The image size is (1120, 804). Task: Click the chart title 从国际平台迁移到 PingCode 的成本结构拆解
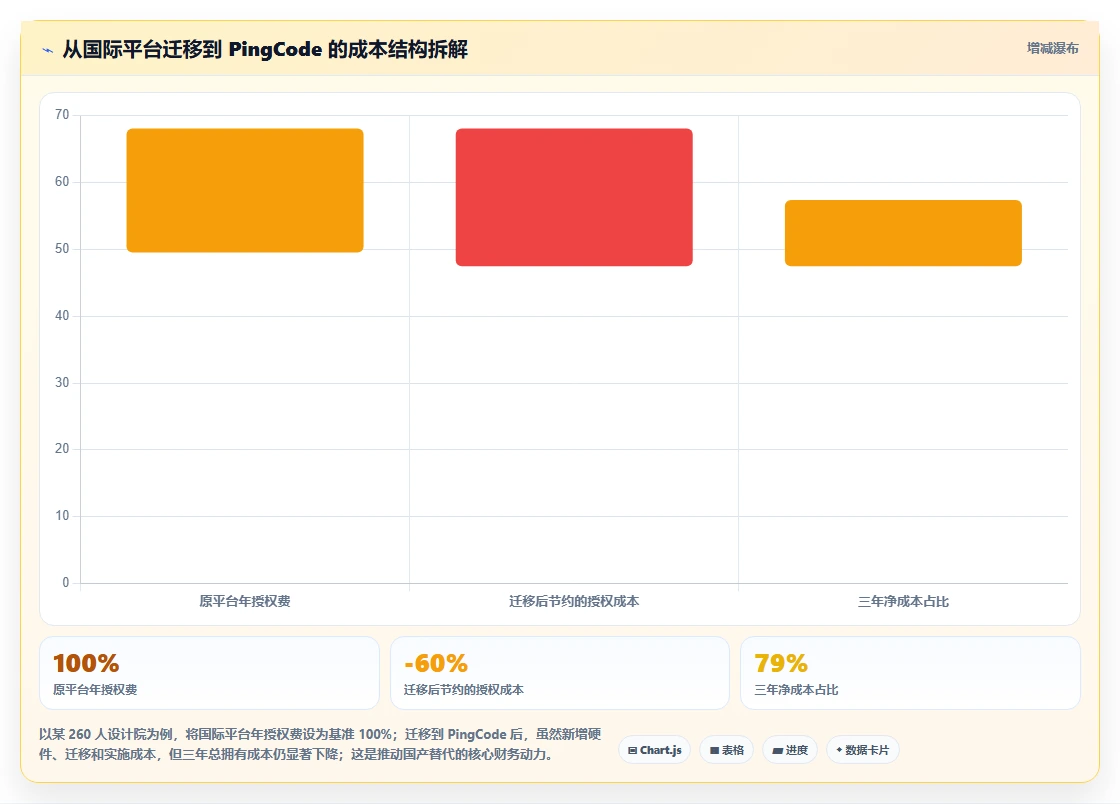265,49
